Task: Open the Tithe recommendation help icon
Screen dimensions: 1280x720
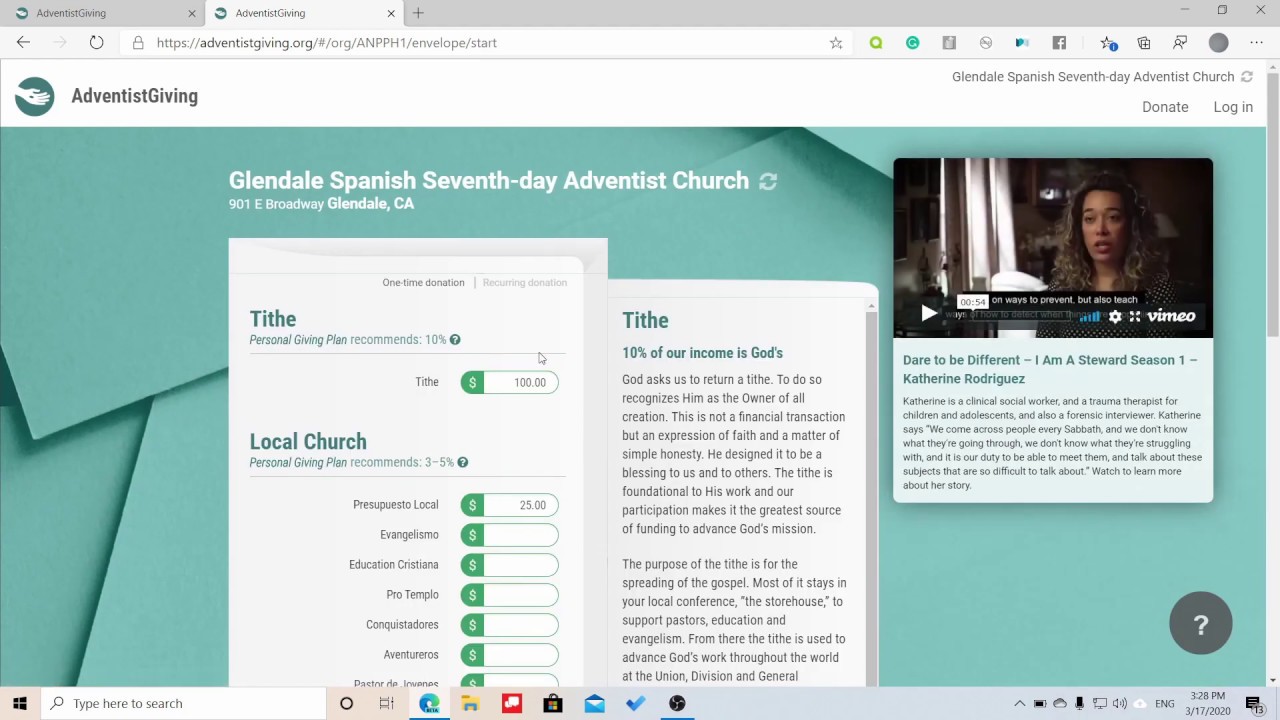Action: 455,340
